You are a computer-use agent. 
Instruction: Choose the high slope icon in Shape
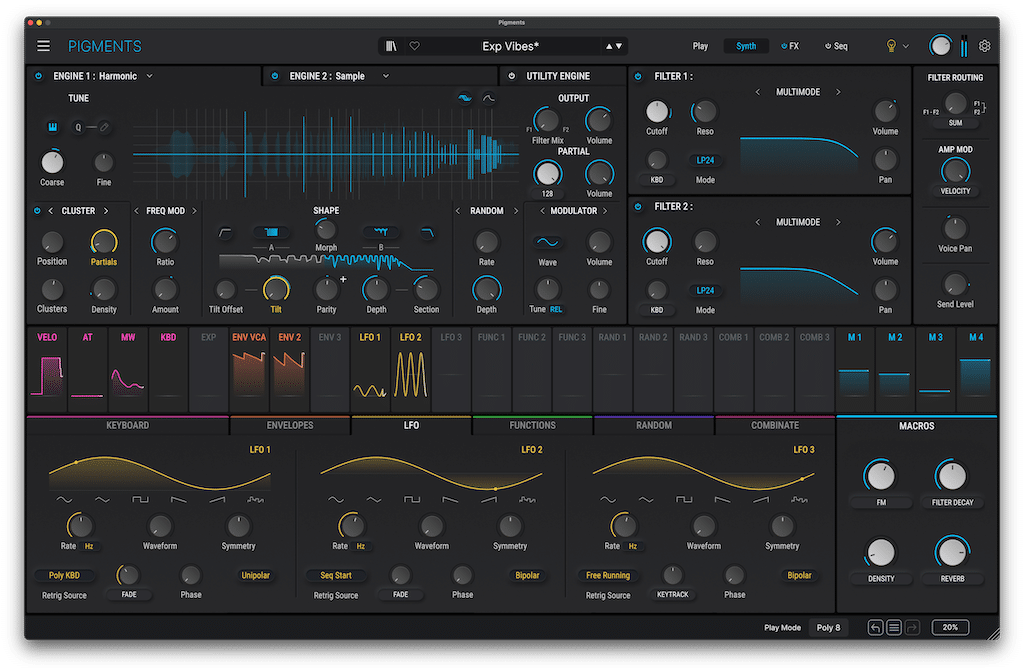click(x=427, y=233)
